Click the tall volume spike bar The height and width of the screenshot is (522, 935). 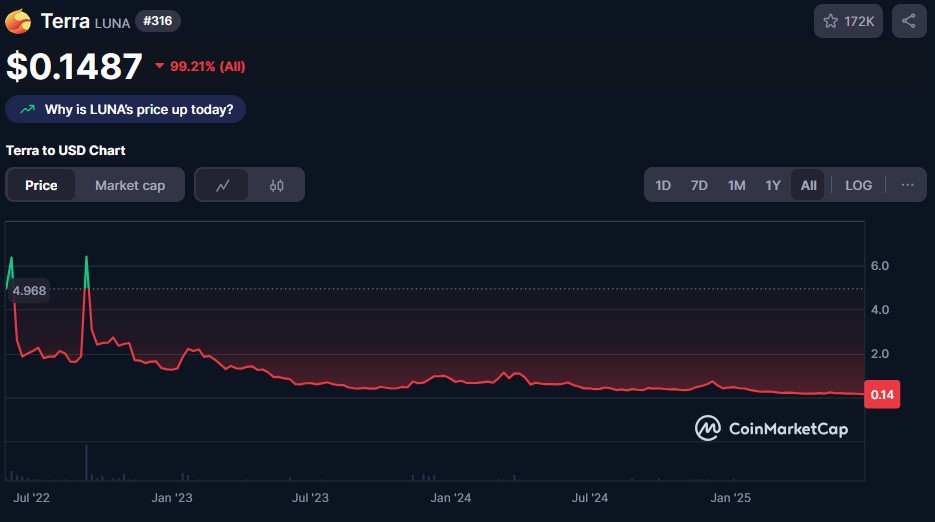pyautogui.click(x=86, y=462)
